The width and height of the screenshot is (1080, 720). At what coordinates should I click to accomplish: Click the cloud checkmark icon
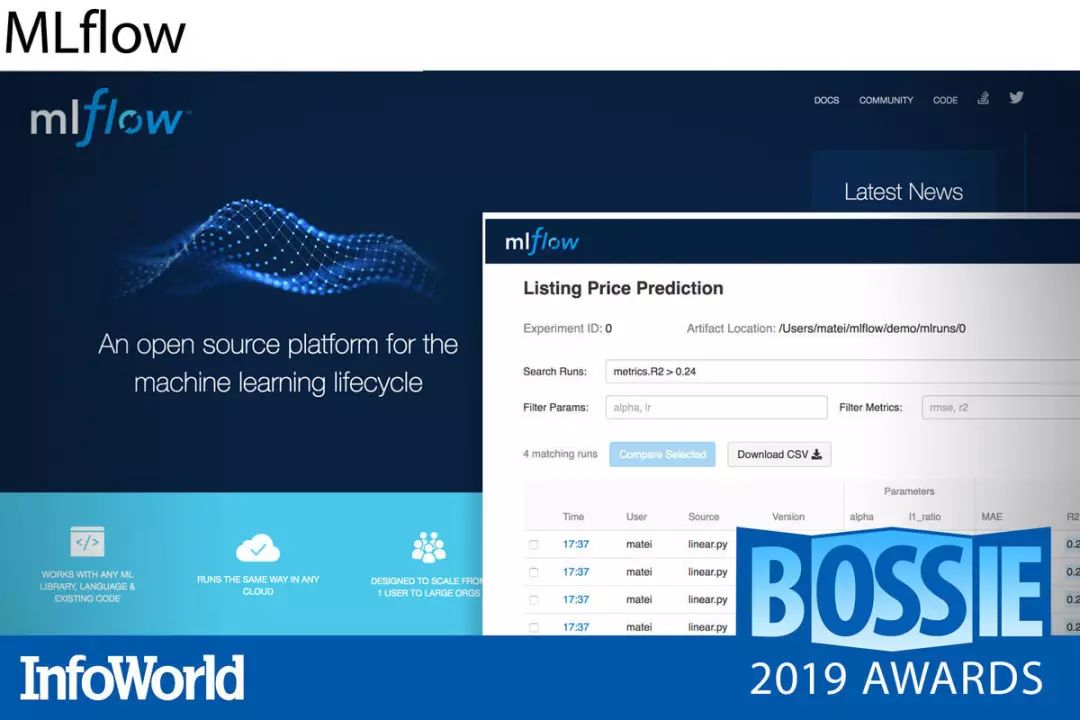click(x=258, y=548)
